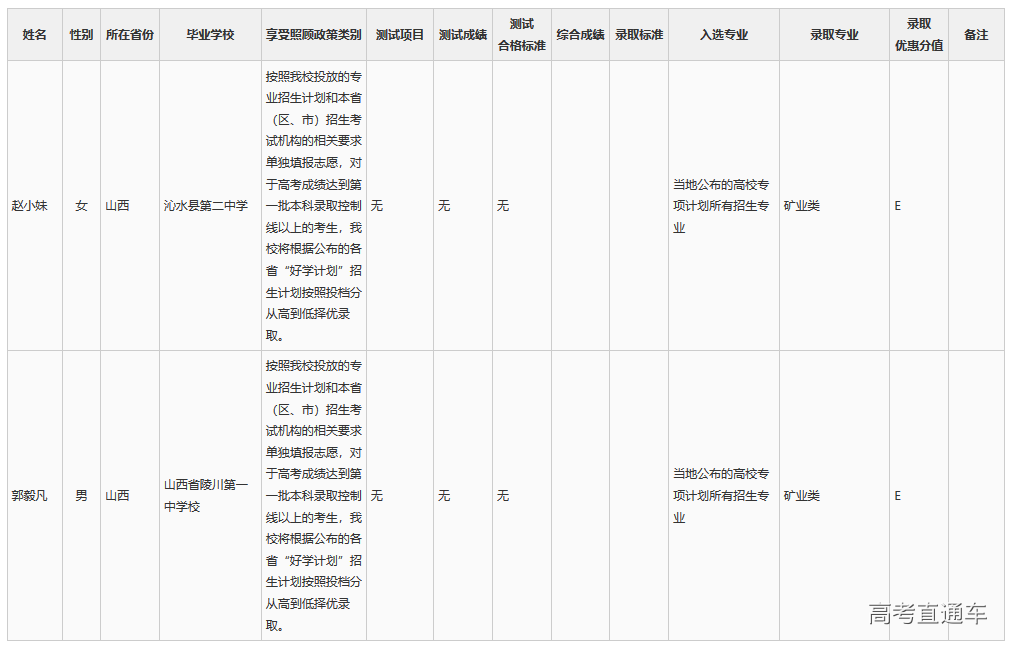This screenshot has height=654, width=1016.
Task: Click the 综合成绩 column header
Action: [581, 33]
